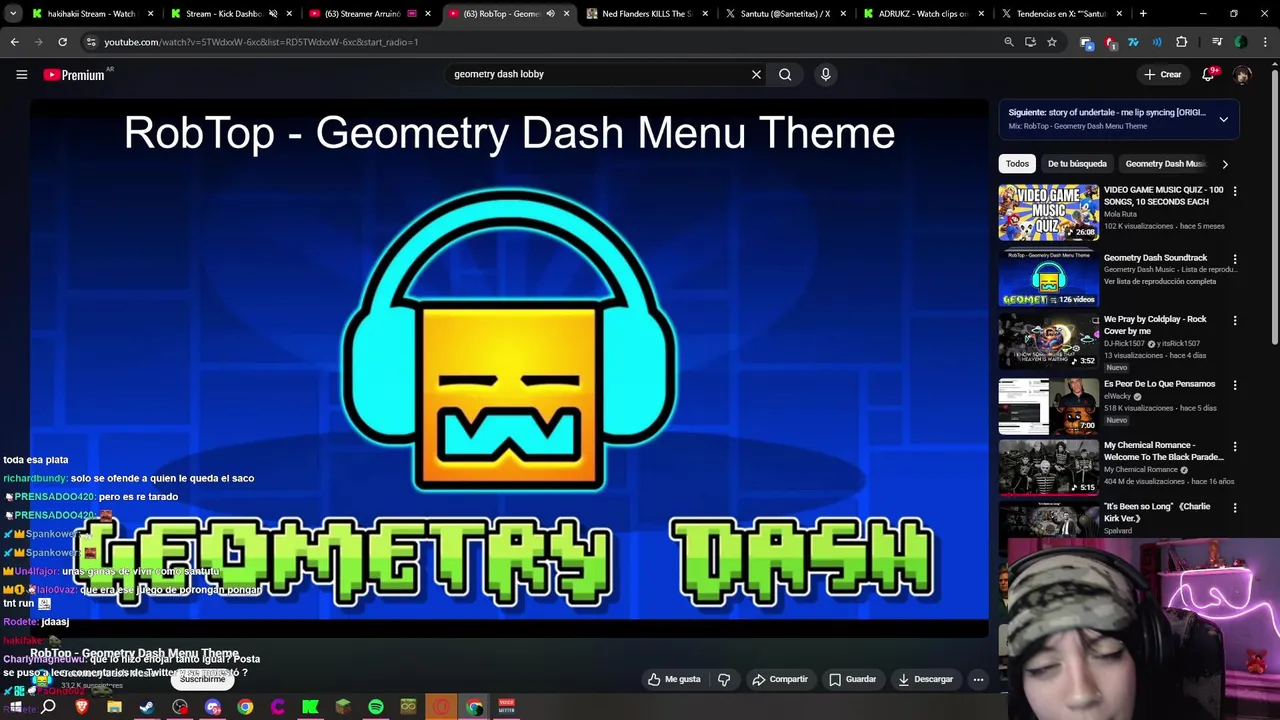This screenshot has width=1280, height=720.
Task: Open Es Peor De Lo Que Pensamos thumbnail
Action: [1048, 405]
